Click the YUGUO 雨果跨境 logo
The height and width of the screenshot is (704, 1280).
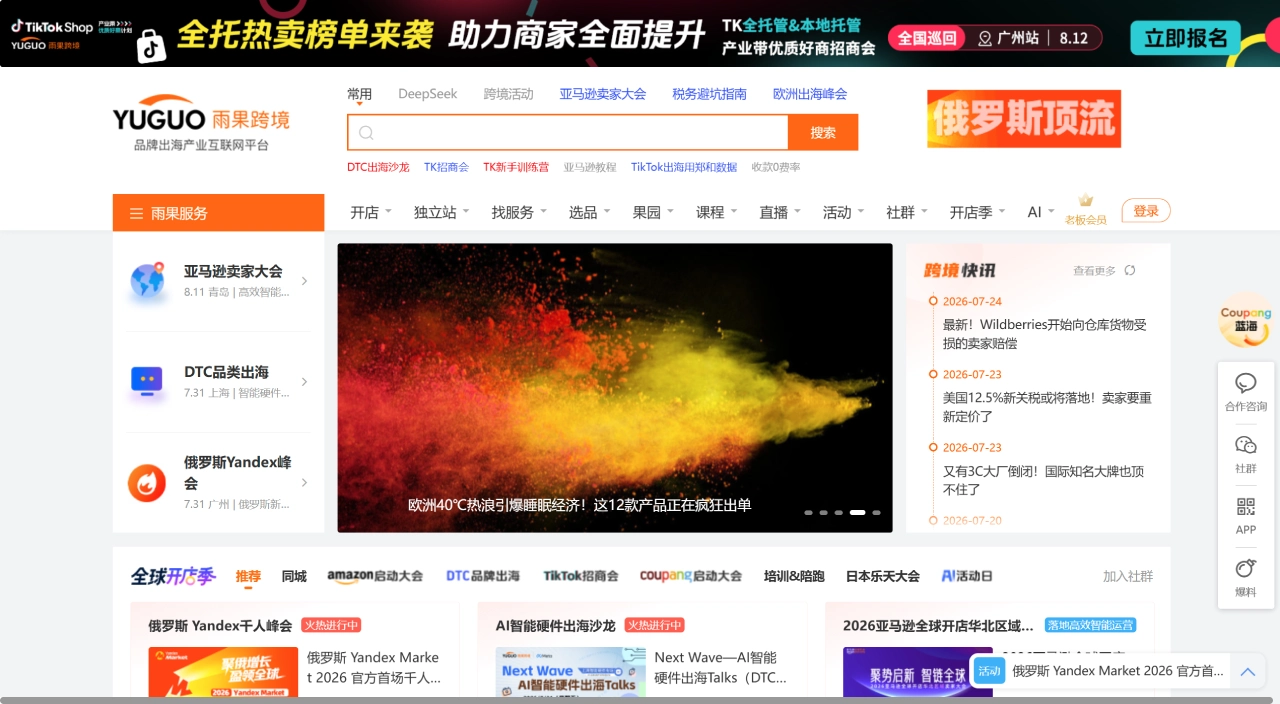(x=201, y=123)
